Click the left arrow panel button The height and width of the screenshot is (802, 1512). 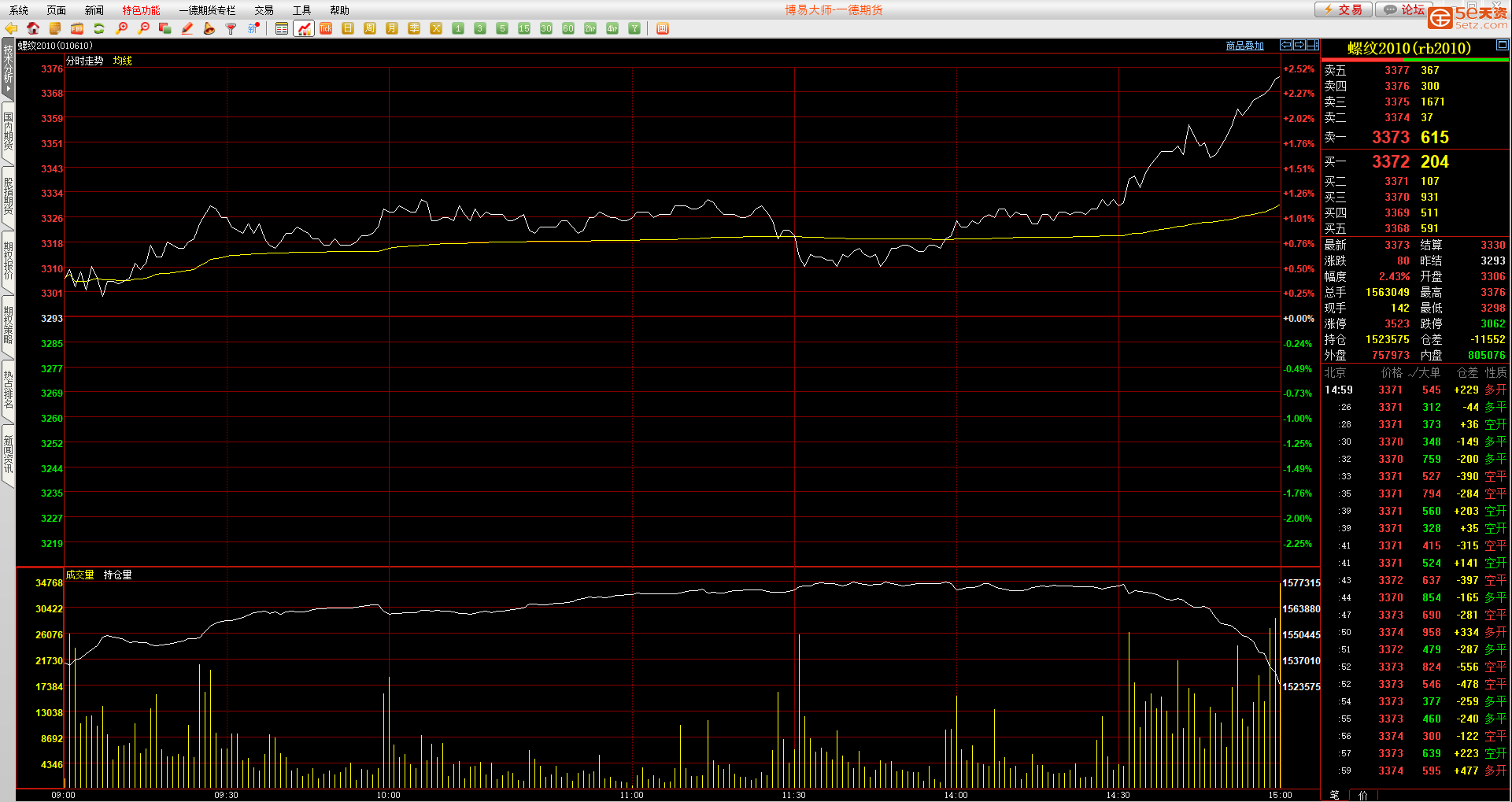pyautogui.click(x=1286, y=45)
